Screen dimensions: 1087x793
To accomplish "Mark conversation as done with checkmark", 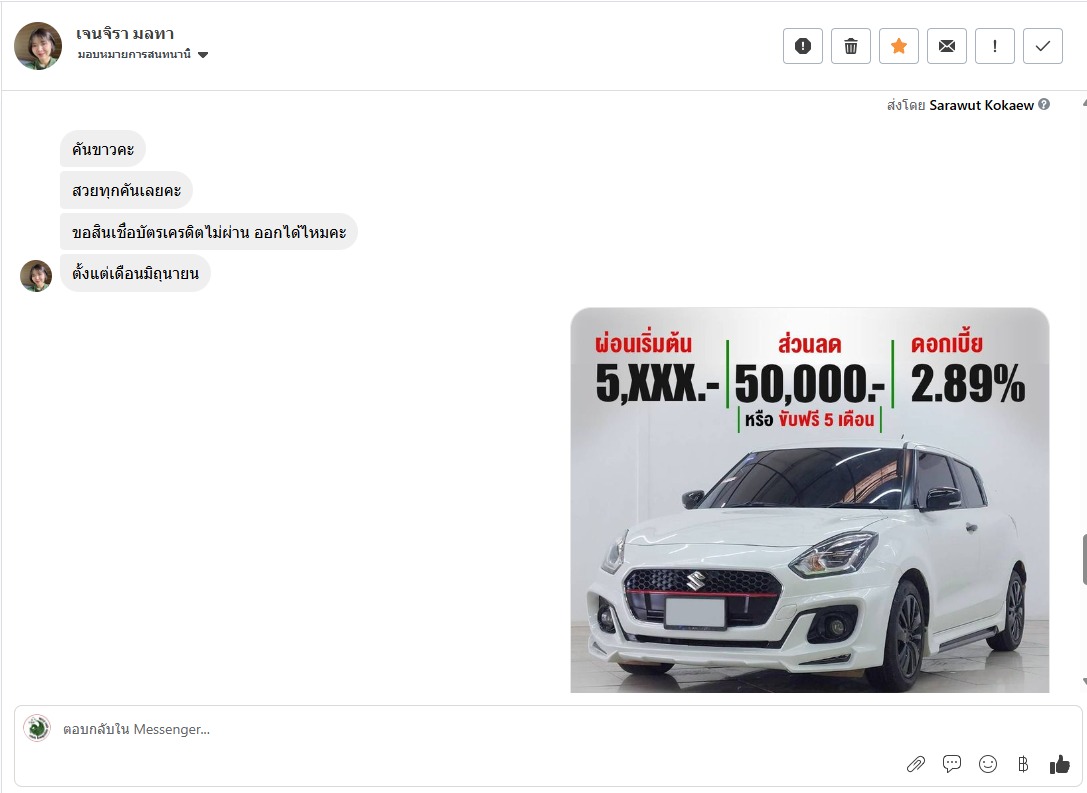I will point(1042,46).
